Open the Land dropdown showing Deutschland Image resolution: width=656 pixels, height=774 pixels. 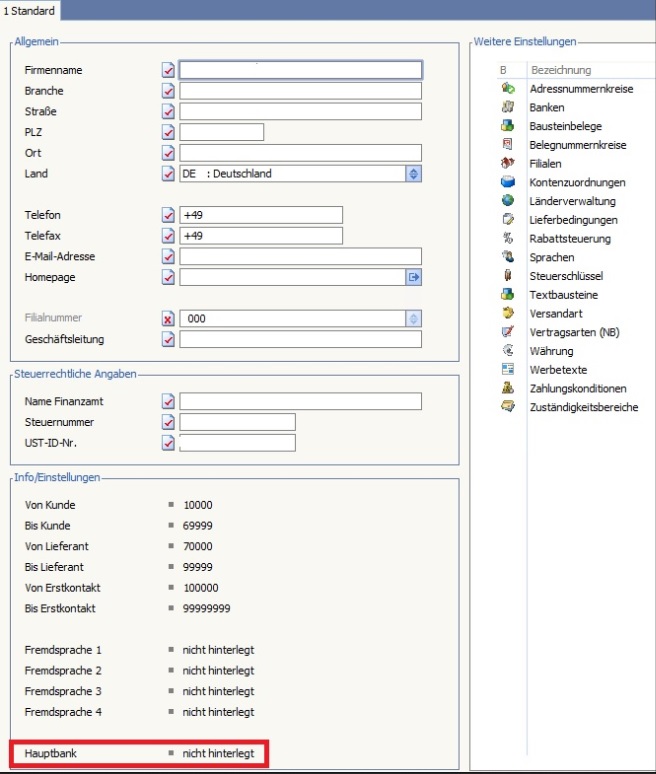pyautogui.click(x=413, y=173)
